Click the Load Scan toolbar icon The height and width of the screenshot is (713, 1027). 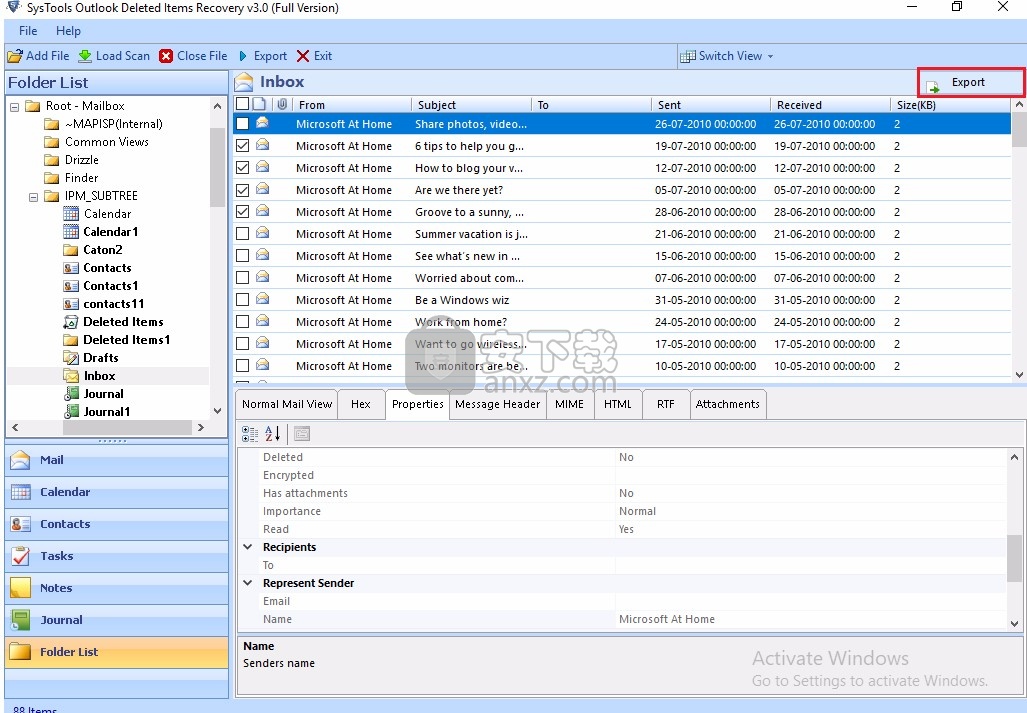point(84,56)
